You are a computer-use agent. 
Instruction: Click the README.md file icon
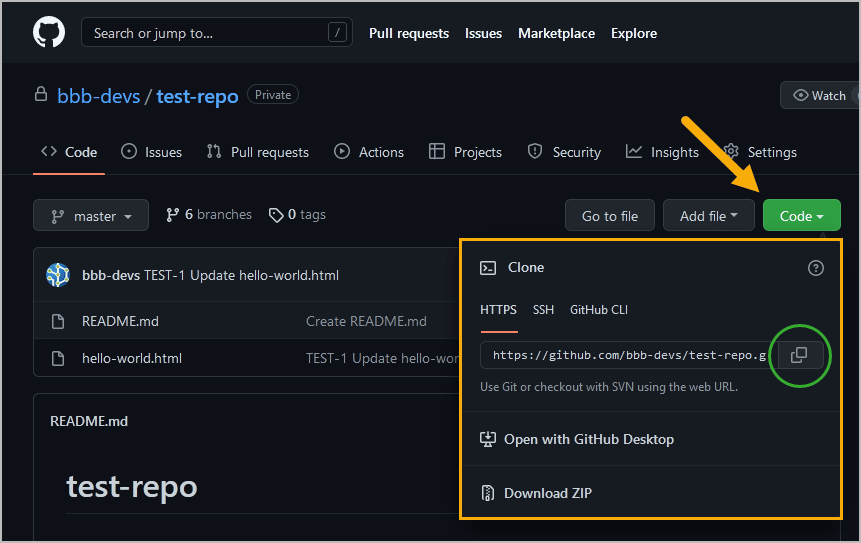click(x=58, y=321)
